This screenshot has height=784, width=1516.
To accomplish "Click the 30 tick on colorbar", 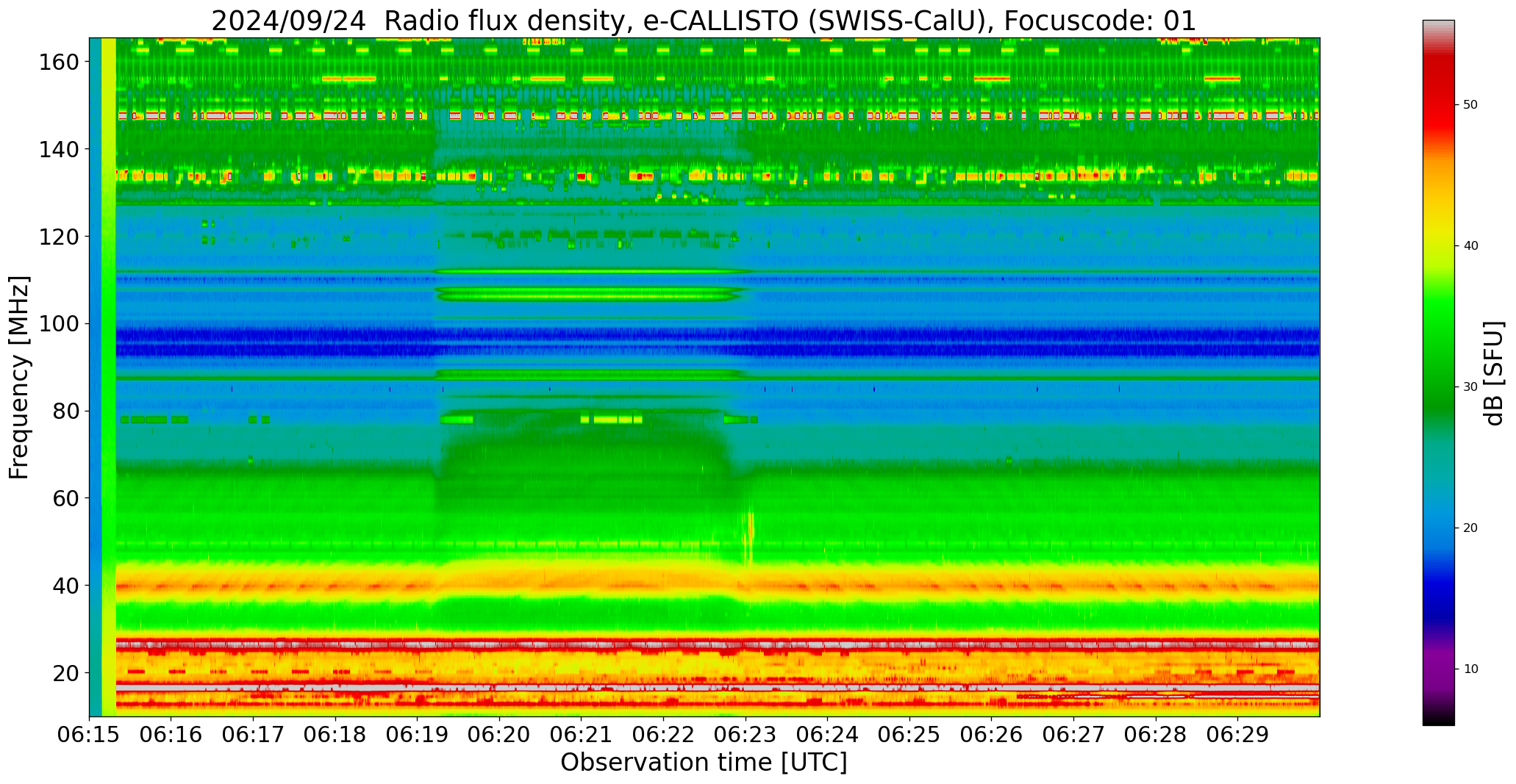I will [1470, 387].
